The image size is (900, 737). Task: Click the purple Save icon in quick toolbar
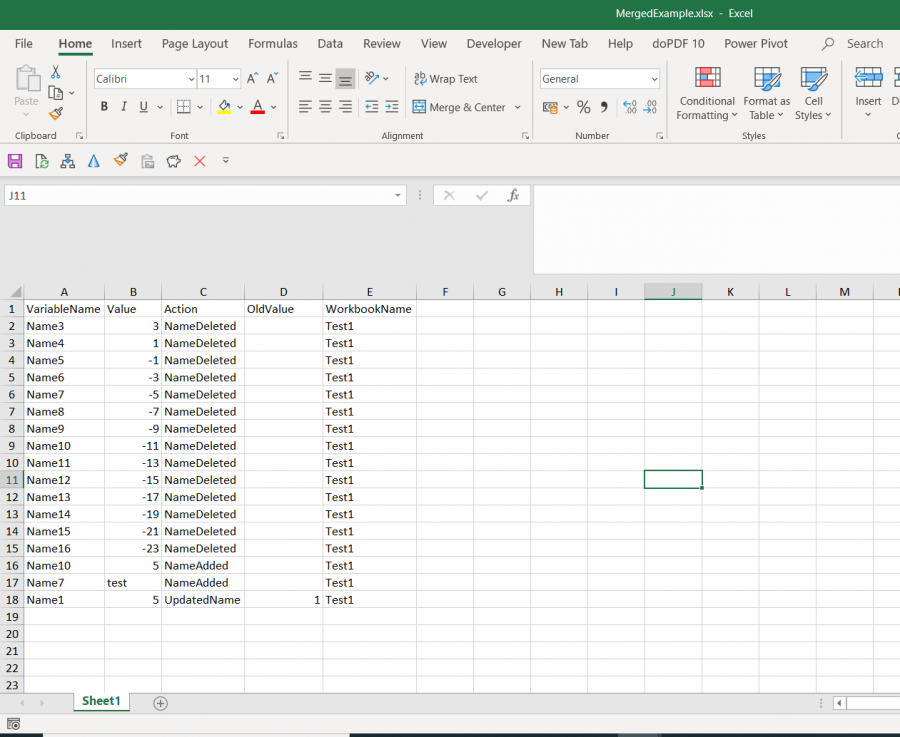(15, 161)
